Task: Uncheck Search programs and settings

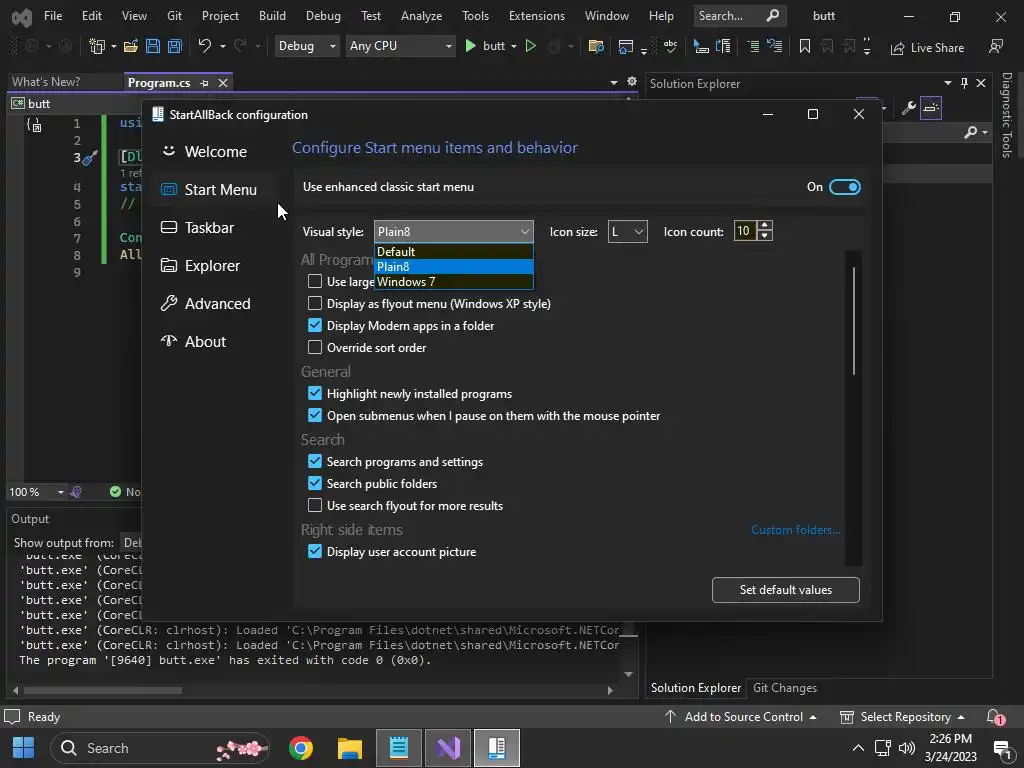Action: [x=315, y=461]
